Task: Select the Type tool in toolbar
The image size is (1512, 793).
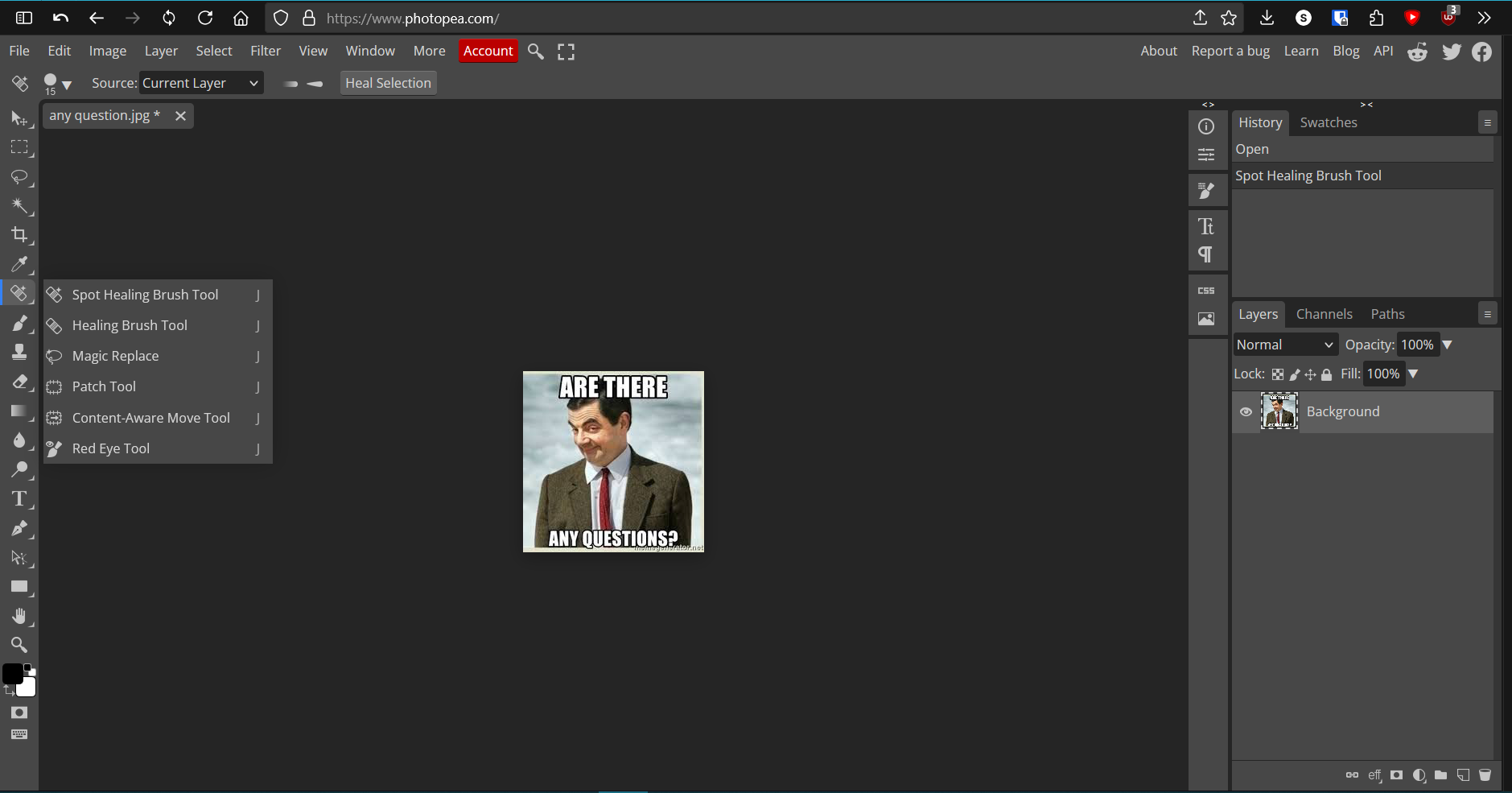Action: (19, 499)
